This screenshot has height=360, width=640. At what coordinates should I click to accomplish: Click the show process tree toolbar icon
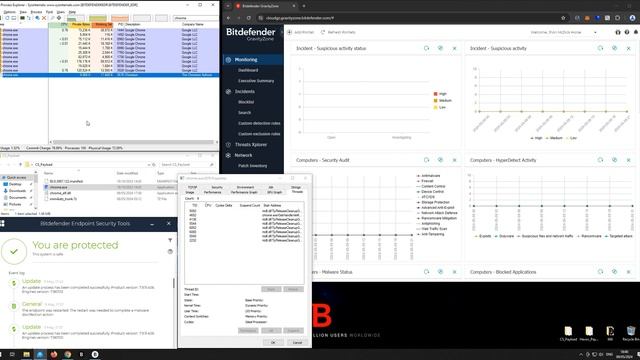(x=29, y=18)
